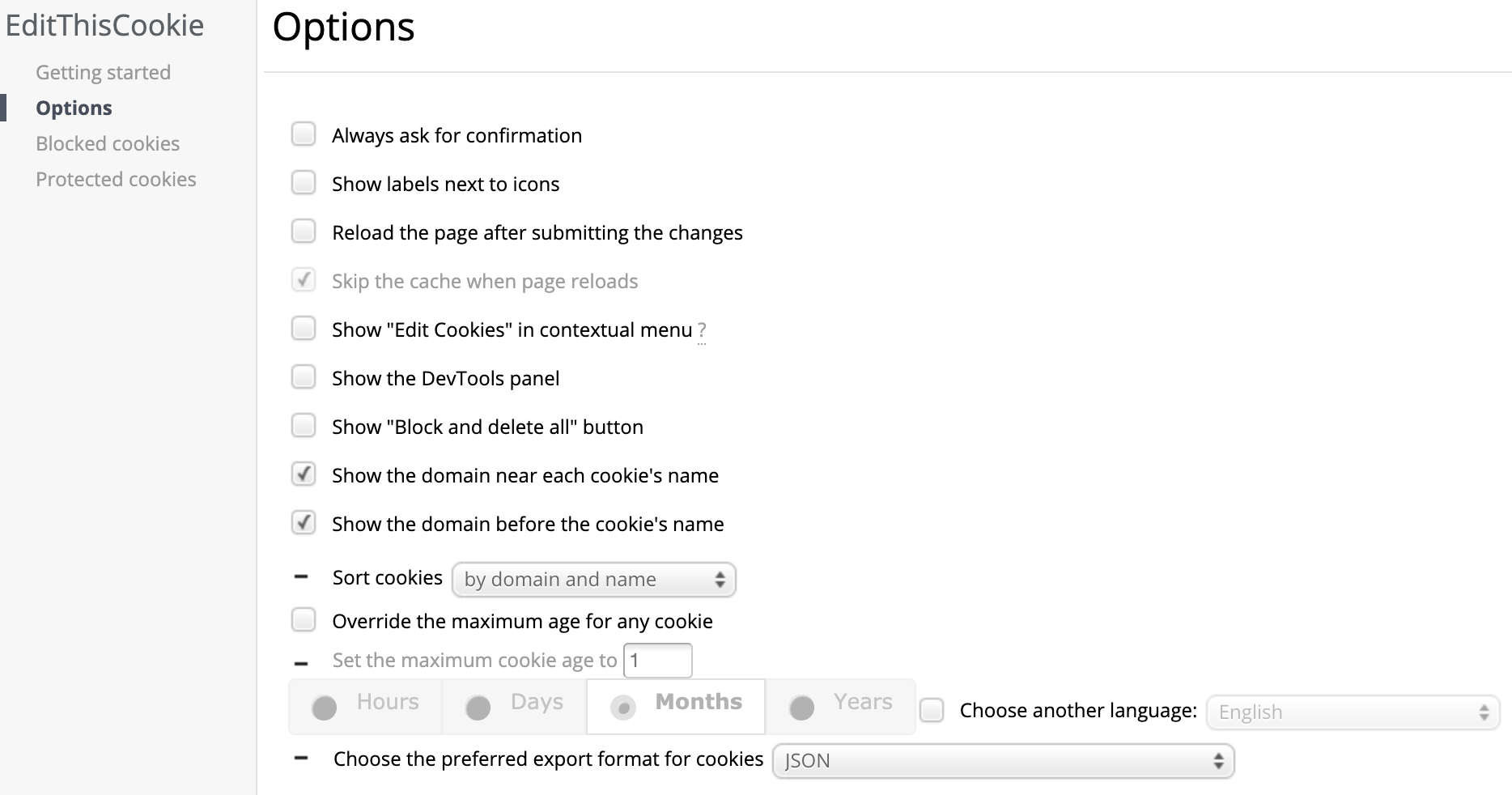This screenshot has width=1512, height=795.
Task: Select the 'Hours' radio button
Action: pyautogui.click(x=324, y=707)
